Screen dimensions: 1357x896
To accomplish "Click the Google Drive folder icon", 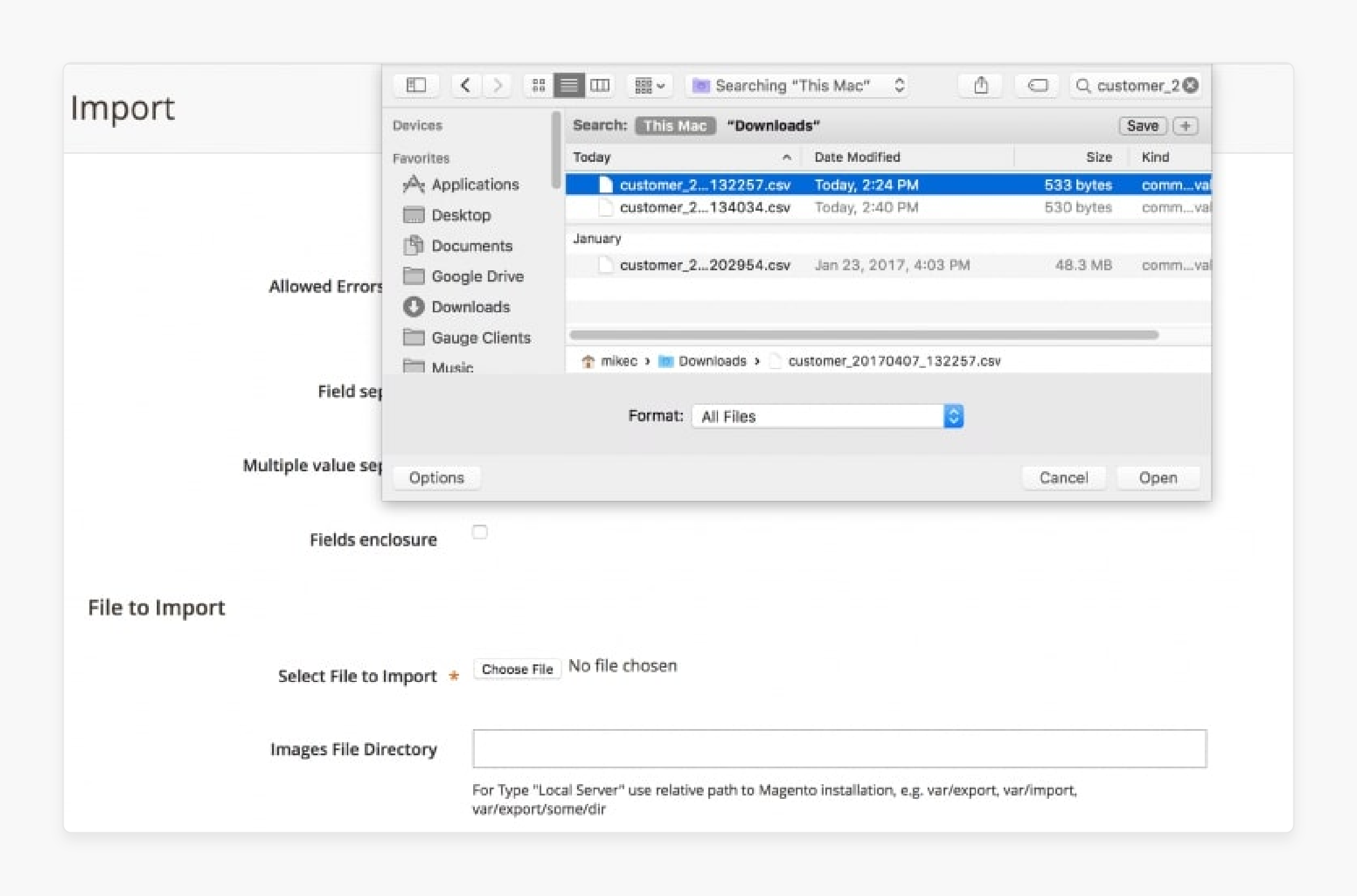I will [x=414, y=276].
